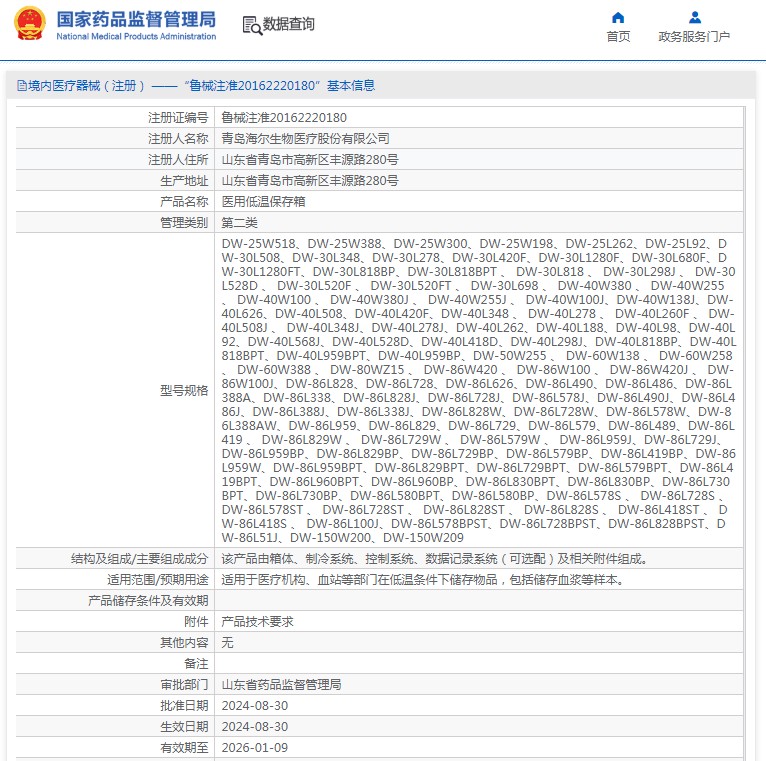Go to the 数据查询 page label
The width and height of the screenshot is (766, 761).
tap(289, 25)
